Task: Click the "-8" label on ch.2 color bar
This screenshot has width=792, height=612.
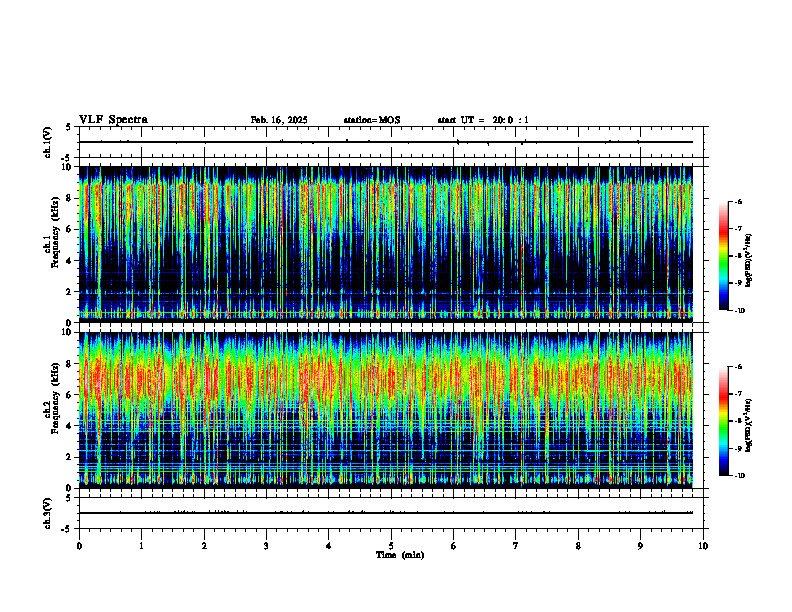Action: [739, 421]
